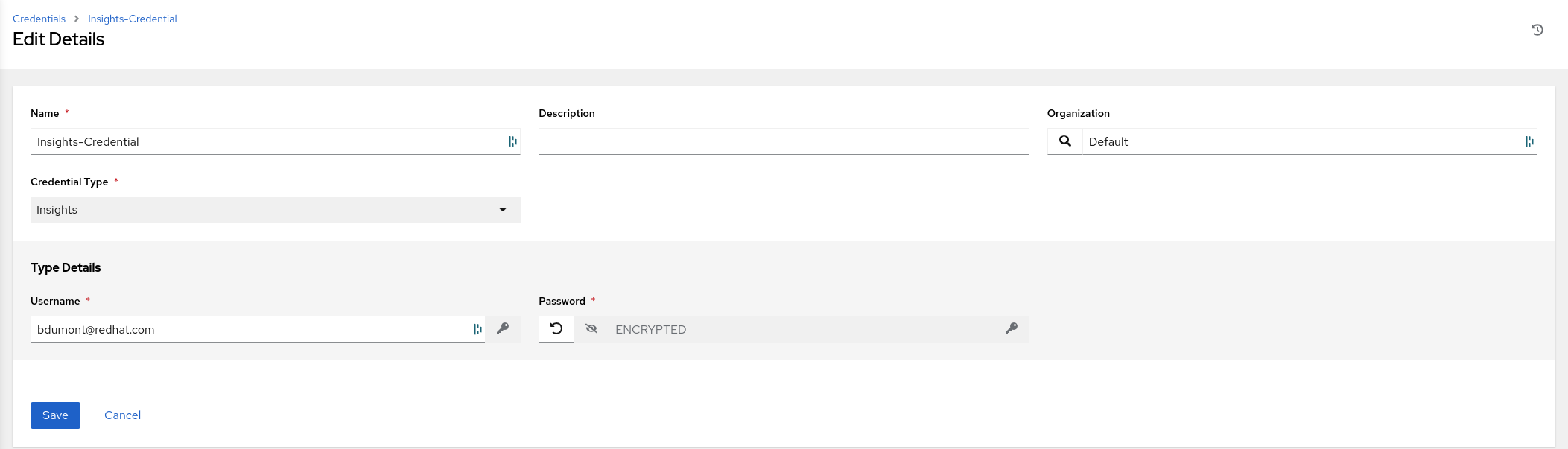1568x449 pixels.
Task: Click the password manager icon in Username field
Action: (x=477, y=329)
